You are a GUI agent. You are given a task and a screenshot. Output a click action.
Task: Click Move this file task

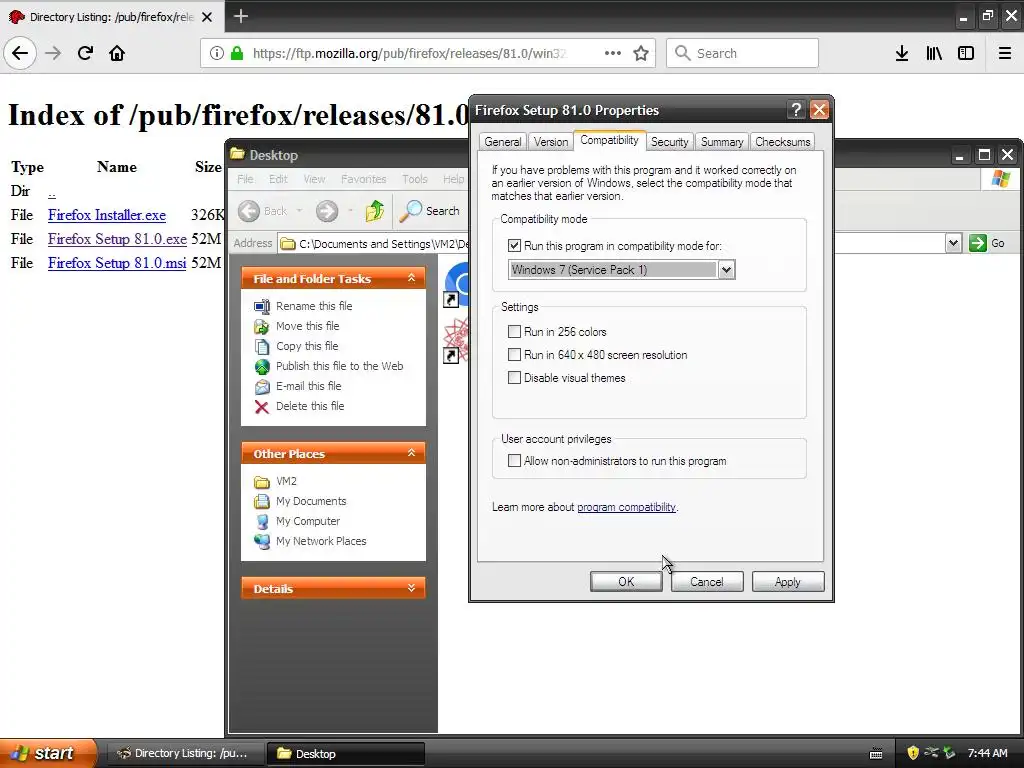(x=308, y=326)
